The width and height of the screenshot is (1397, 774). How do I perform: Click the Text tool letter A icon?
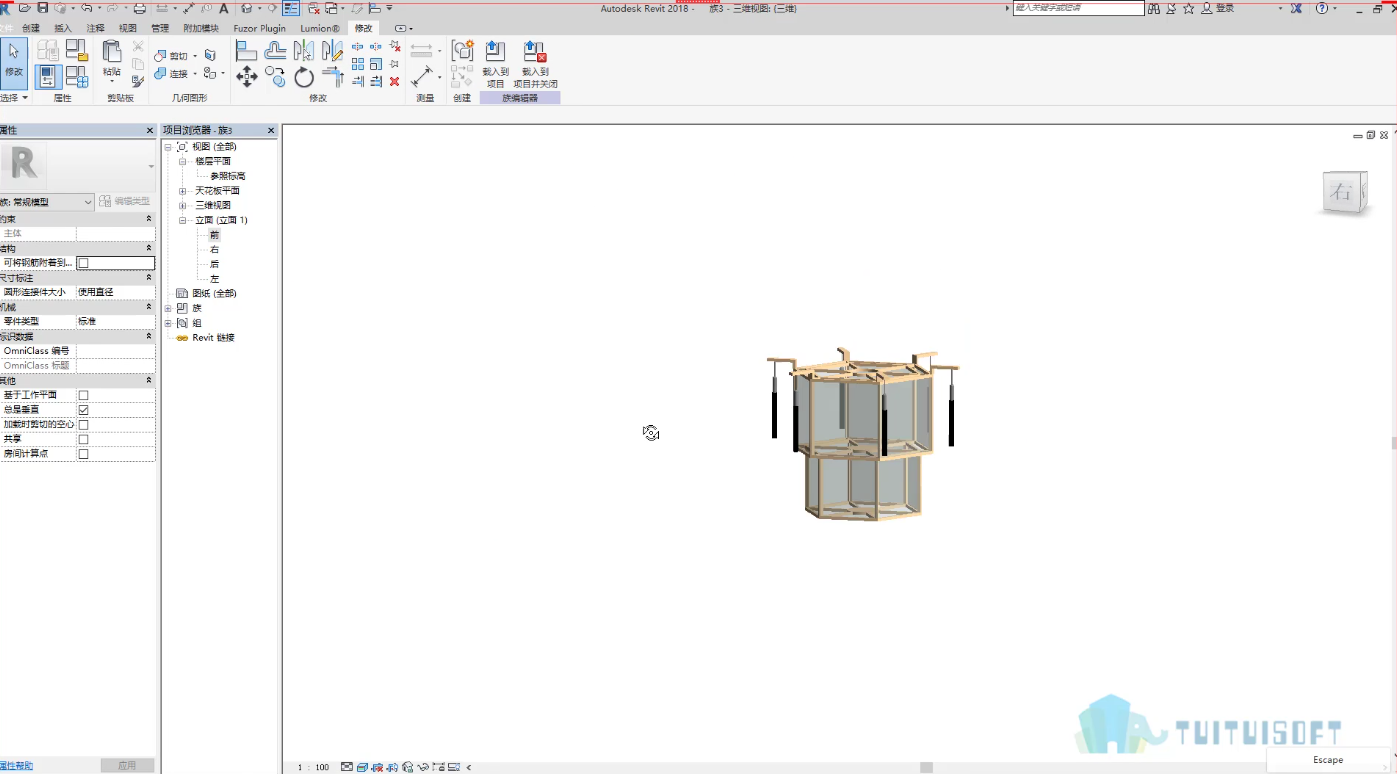(224, 8)
